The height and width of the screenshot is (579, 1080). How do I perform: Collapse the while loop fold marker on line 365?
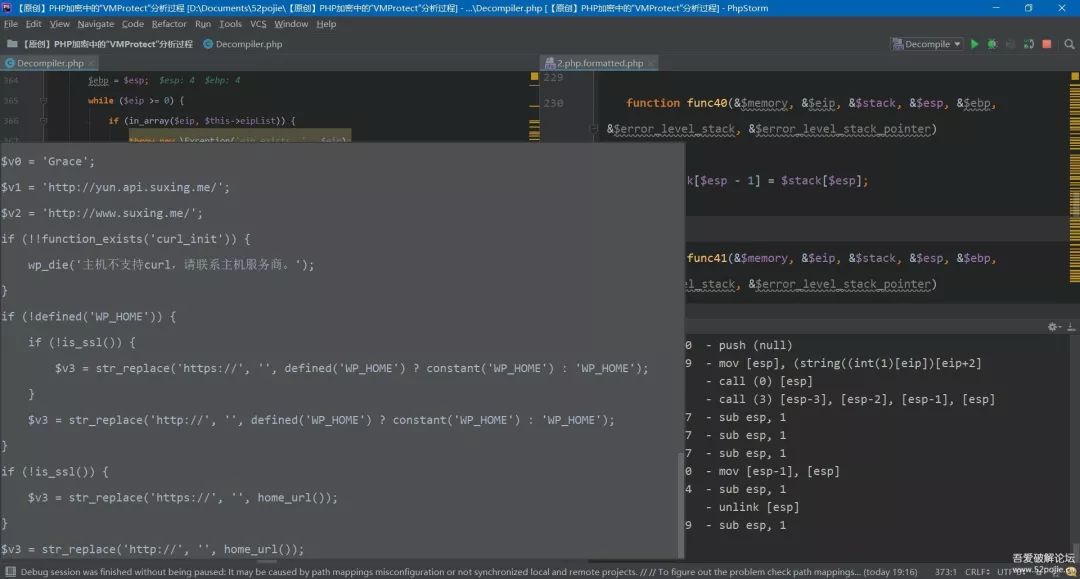pyautogui.click(x=43, y=101)
